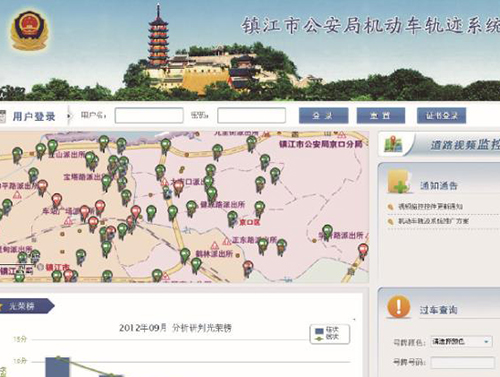This screenshot has width=500, height=377.
Task: Click warning triangle left of 正东路派出所 label
Action: [227, 241]
